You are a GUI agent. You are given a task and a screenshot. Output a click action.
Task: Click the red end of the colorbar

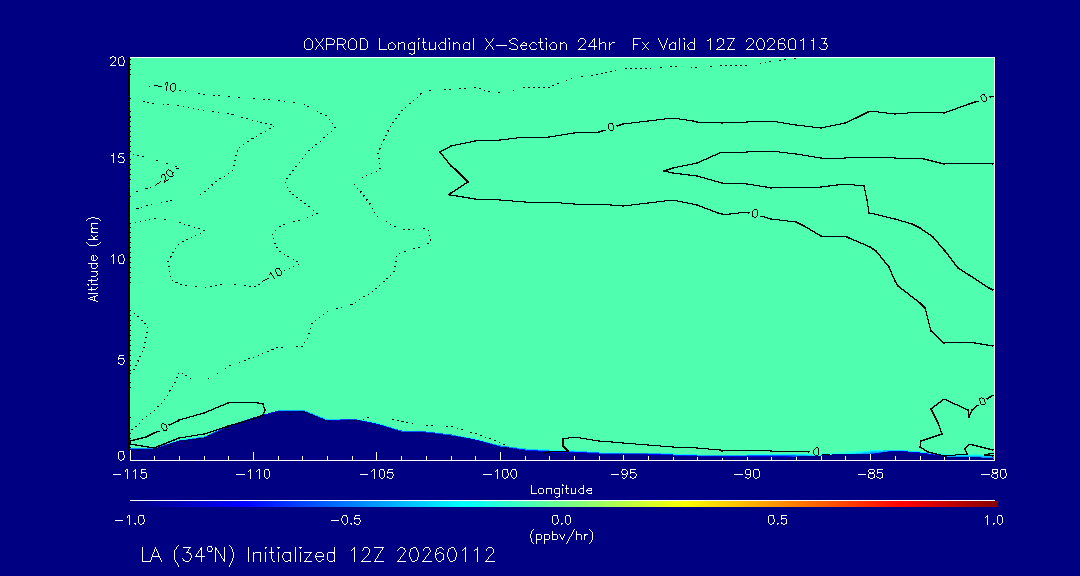pyautogui.click(x=990, y=502)
